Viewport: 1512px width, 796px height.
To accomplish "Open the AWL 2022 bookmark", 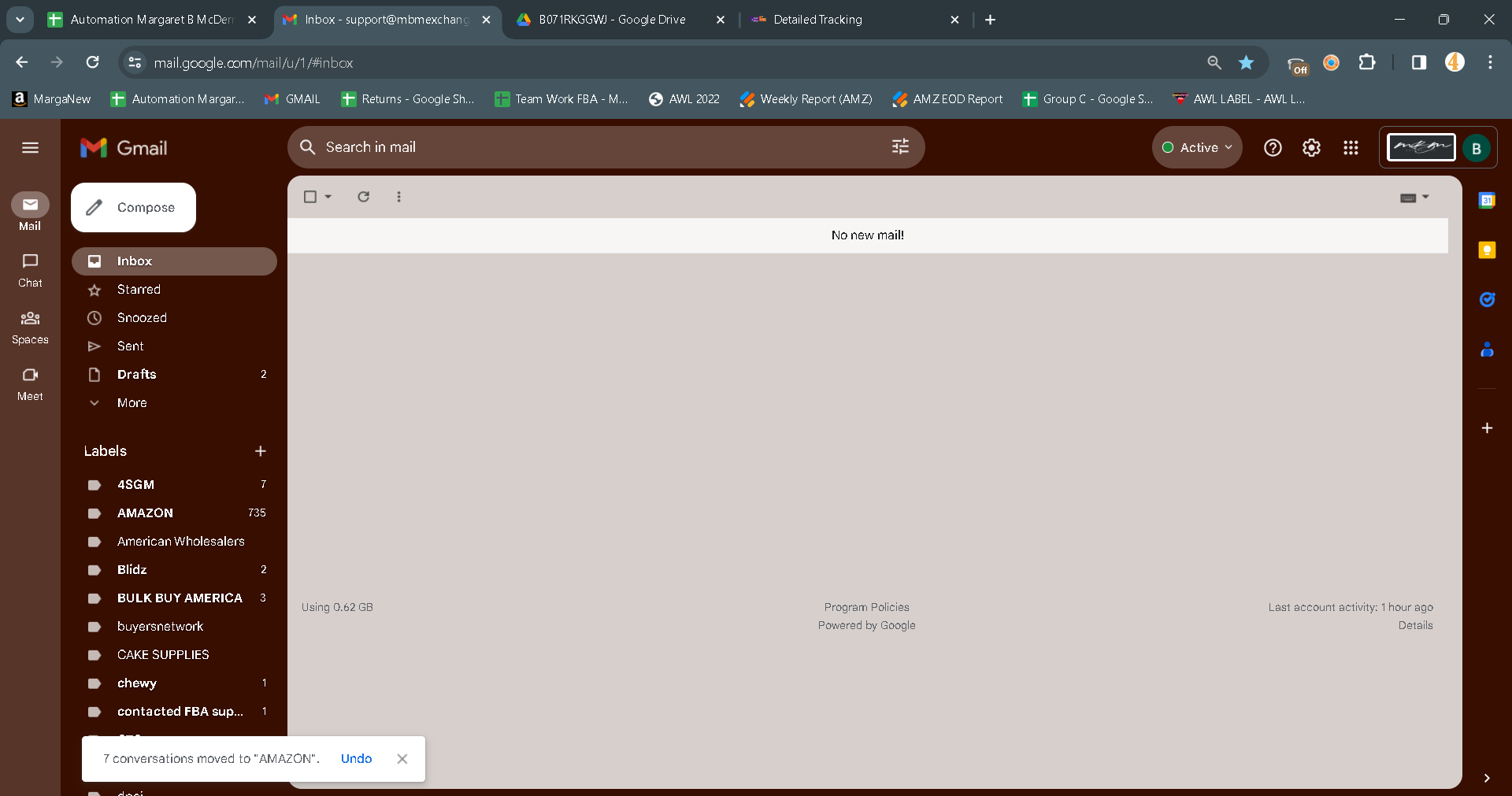I will click(684, 99).
